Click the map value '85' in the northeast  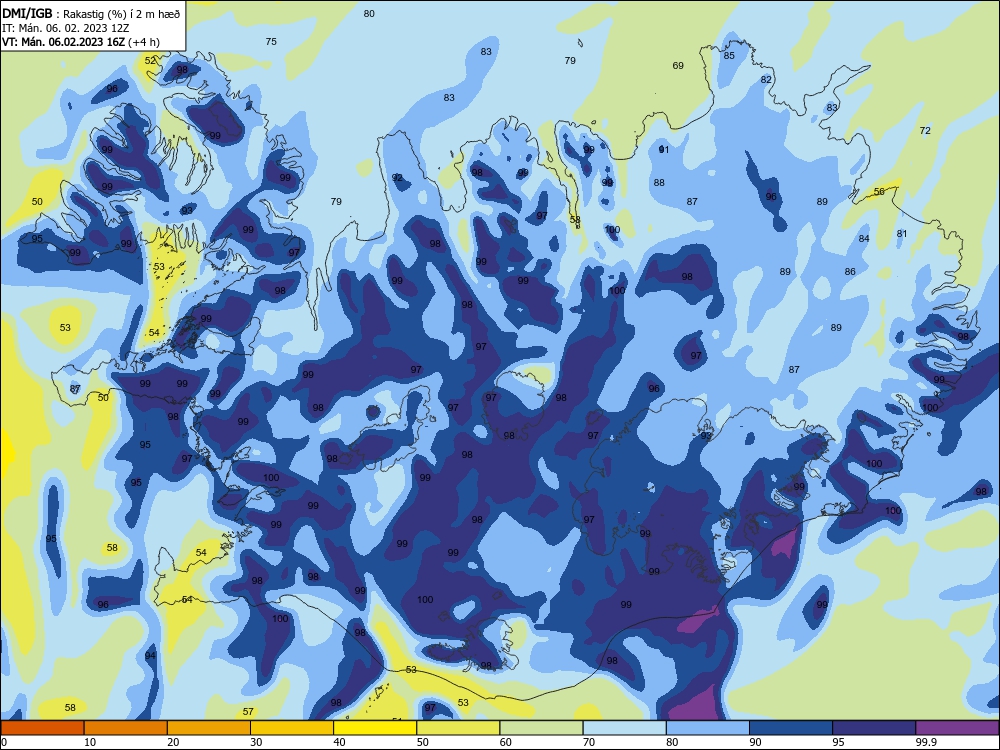click(729, 55)
